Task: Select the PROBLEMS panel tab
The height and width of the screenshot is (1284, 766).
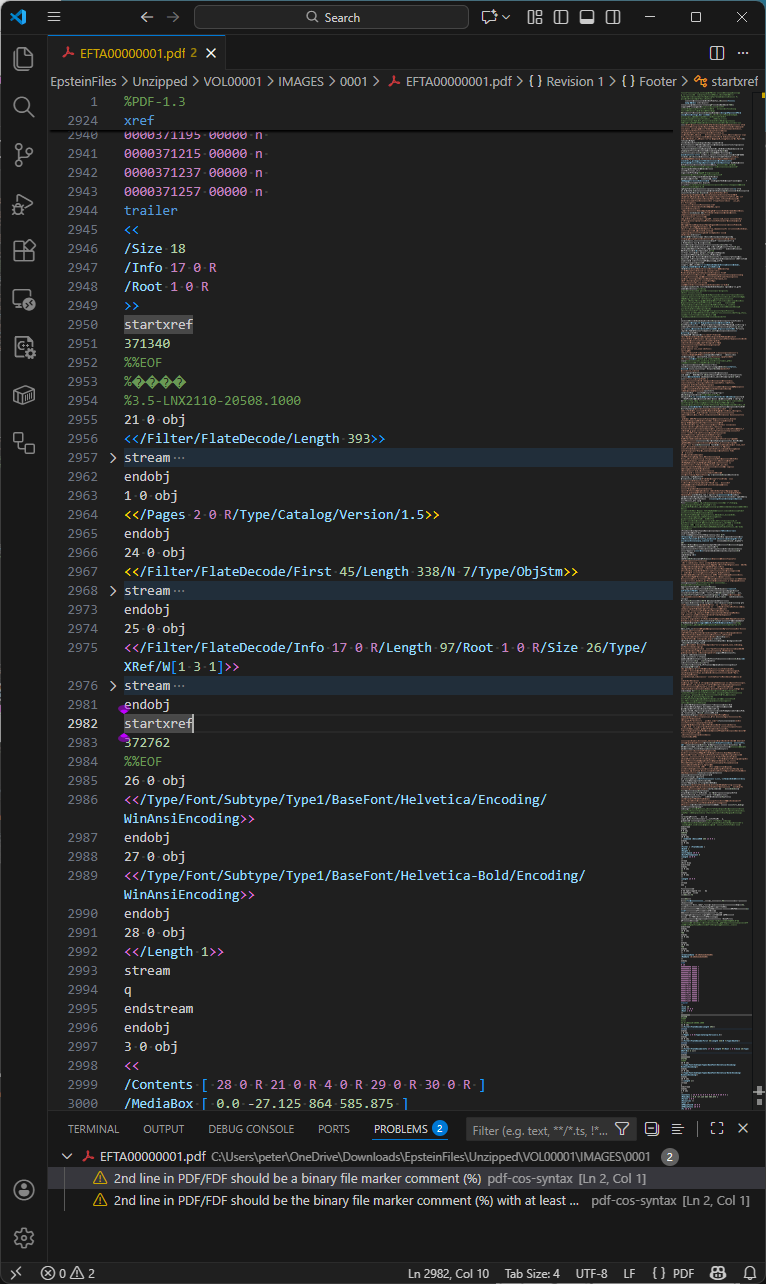Action: pos(411,1129)
